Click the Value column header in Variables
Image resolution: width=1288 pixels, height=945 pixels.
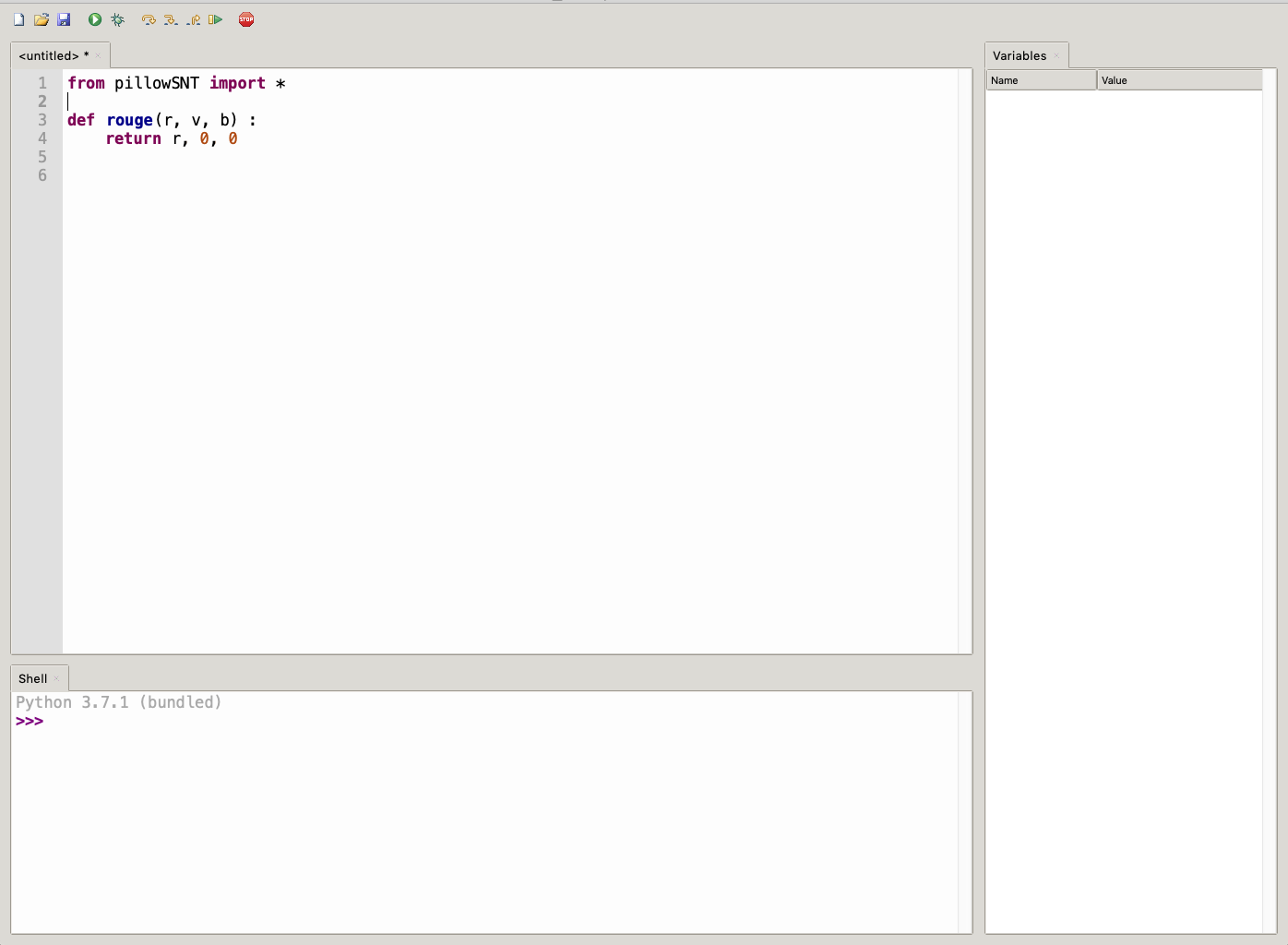(1179, 80)
